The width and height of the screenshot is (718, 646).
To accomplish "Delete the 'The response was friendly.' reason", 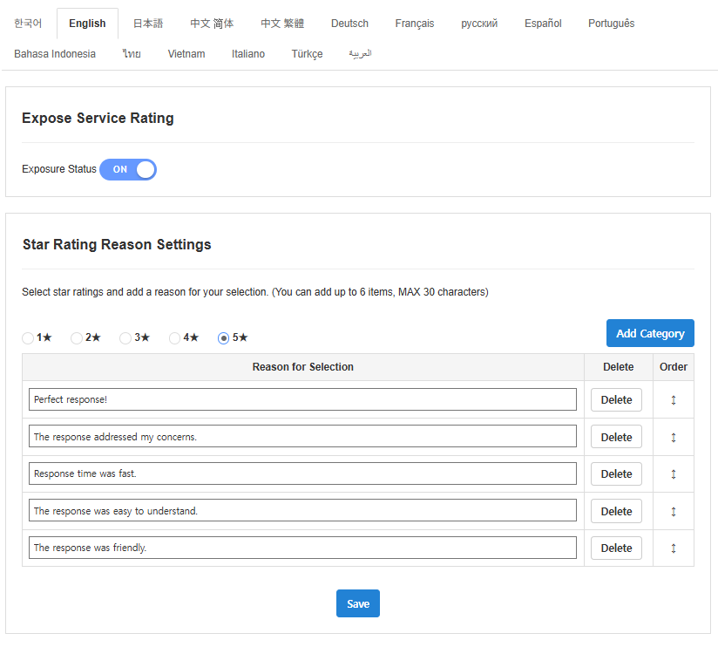I will (x=616, y=548).
